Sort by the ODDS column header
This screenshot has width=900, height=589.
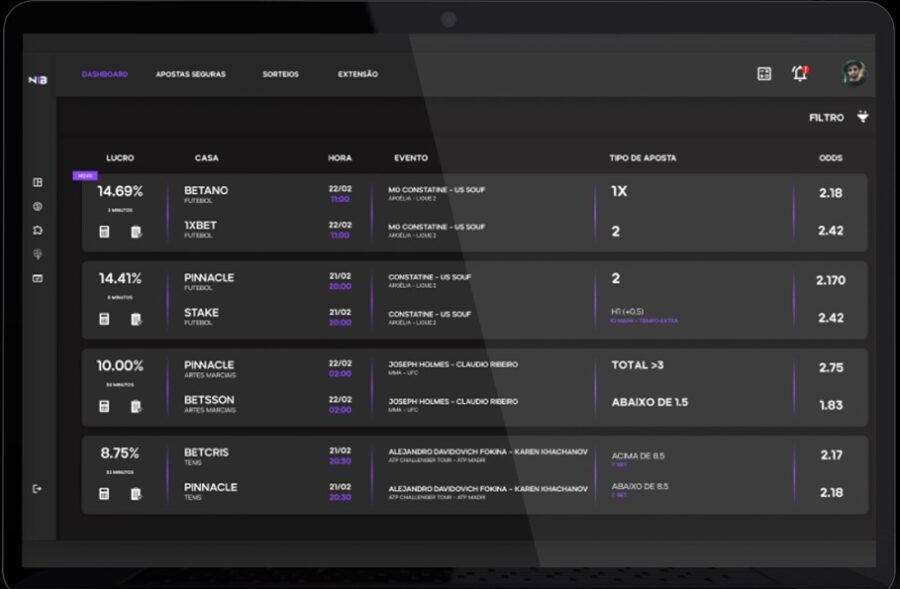(831, 158)
